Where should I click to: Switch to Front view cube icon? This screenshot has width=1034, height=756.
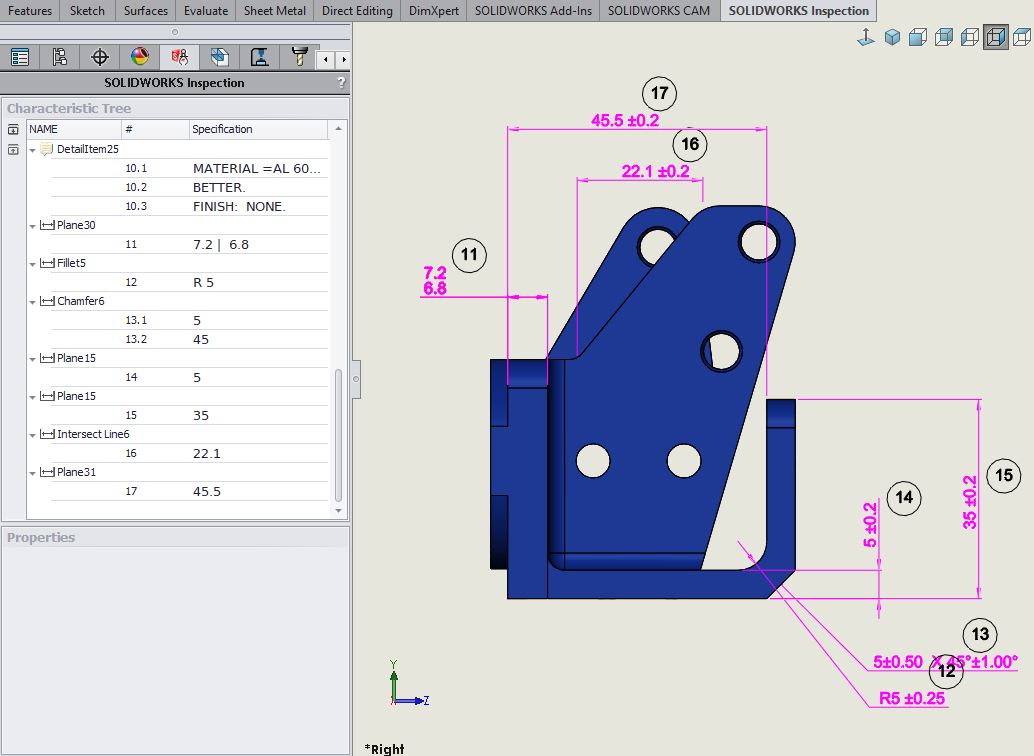(918, 37)
